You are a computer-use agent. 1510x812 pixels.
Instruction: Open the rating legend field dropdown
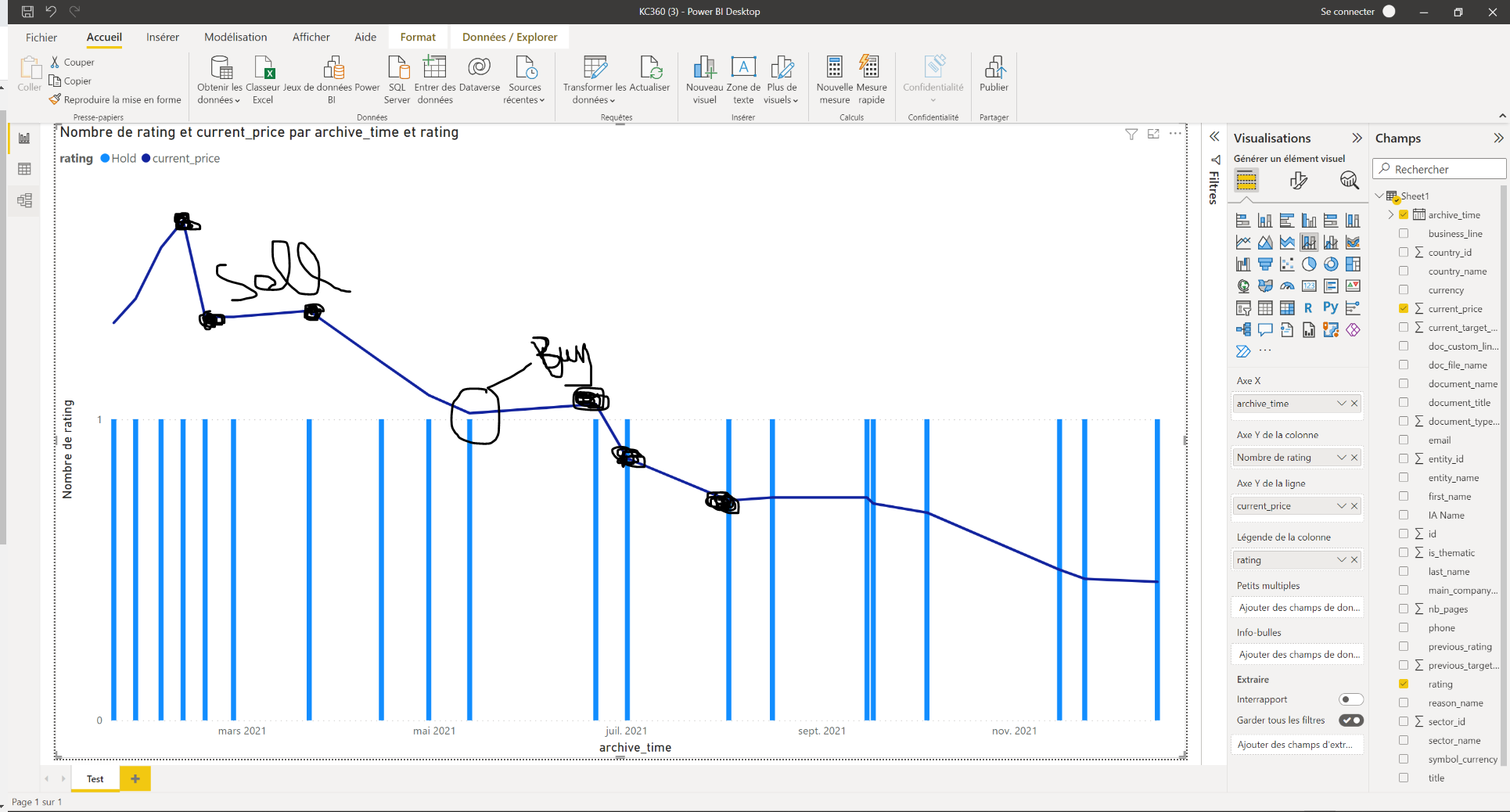pyautogui.click(x=1342, y=560)
